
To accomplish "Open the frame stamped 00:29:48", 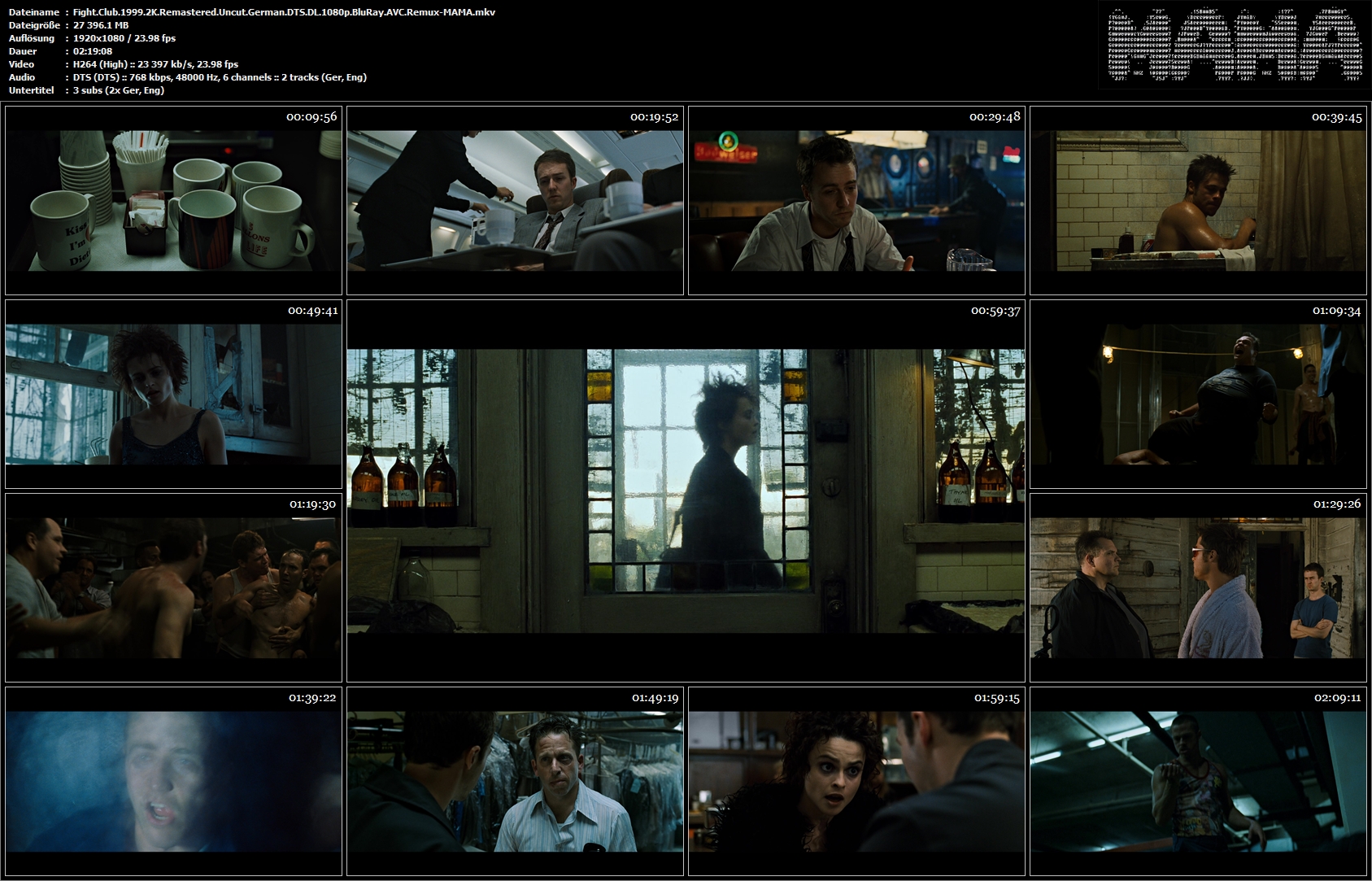I will pyautogui.click(x=856, y=200).
